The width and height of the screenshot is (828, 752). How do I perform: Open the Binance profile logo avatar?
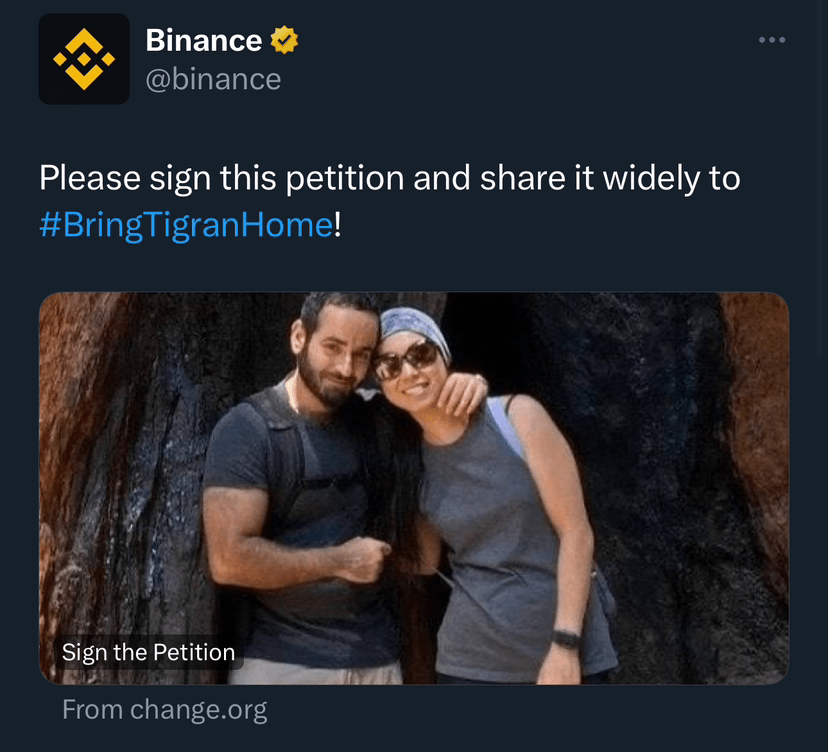click(84, 59)
